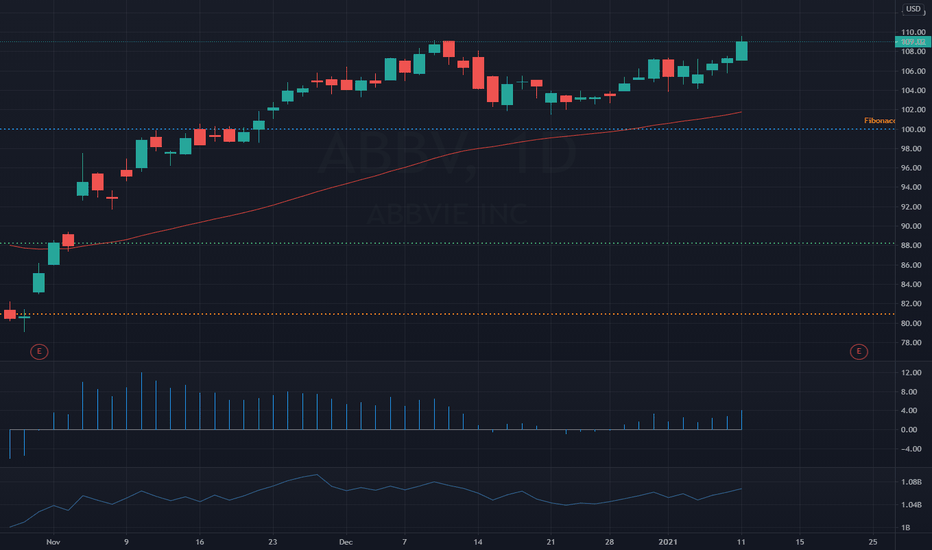Screen dimensions: 932x550
Task: Click the 78.00 price axis label
Action: 913,342
